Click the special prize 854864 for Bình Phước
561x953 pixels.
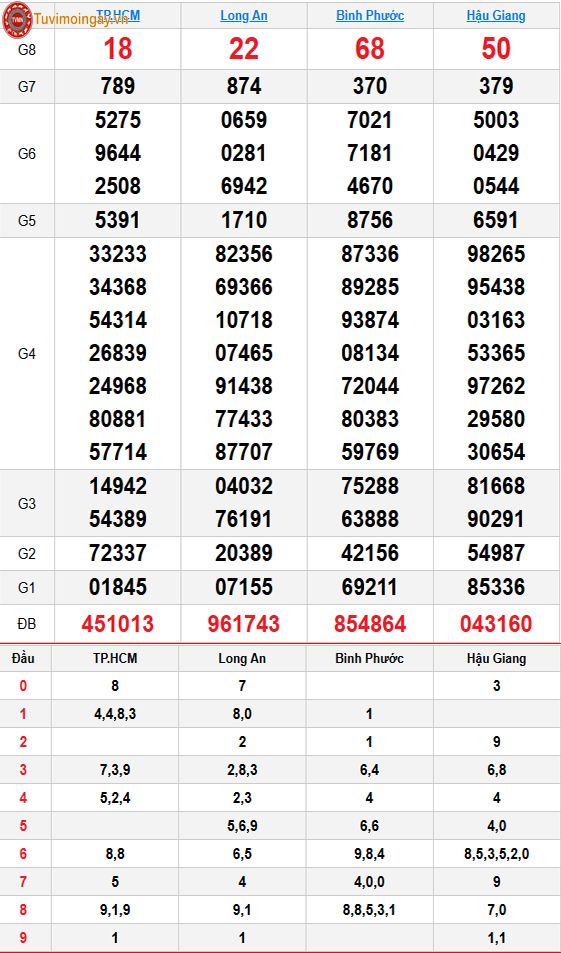coord(370,624)
